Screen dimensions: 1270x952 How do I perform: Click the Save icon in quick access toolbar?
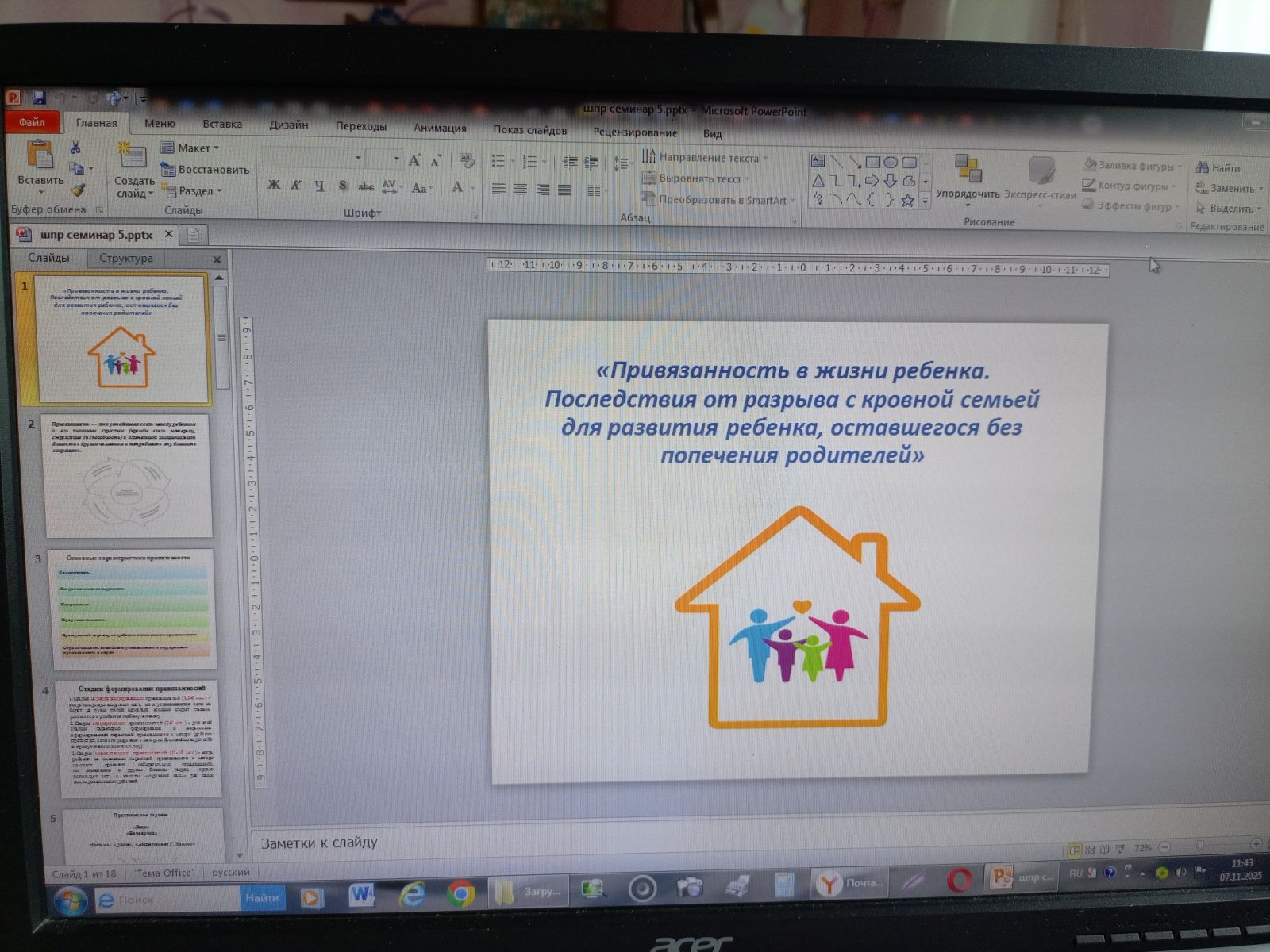coord(38,98)
